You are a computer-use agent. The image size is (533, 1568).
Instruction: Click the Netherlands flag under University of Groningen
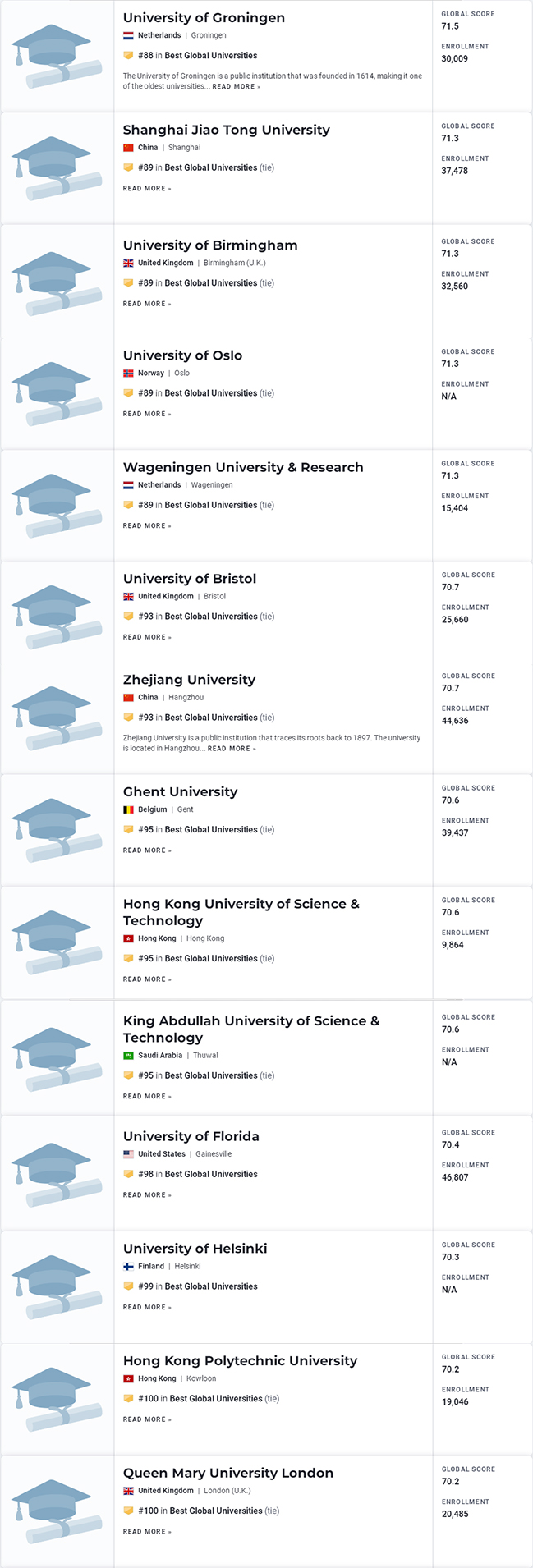point(128,36)
